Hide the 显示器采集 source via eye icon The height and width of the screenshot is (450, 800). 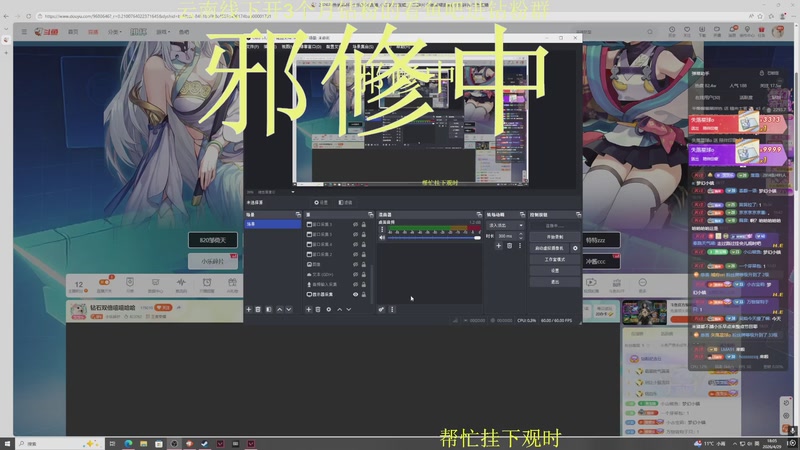355,294
